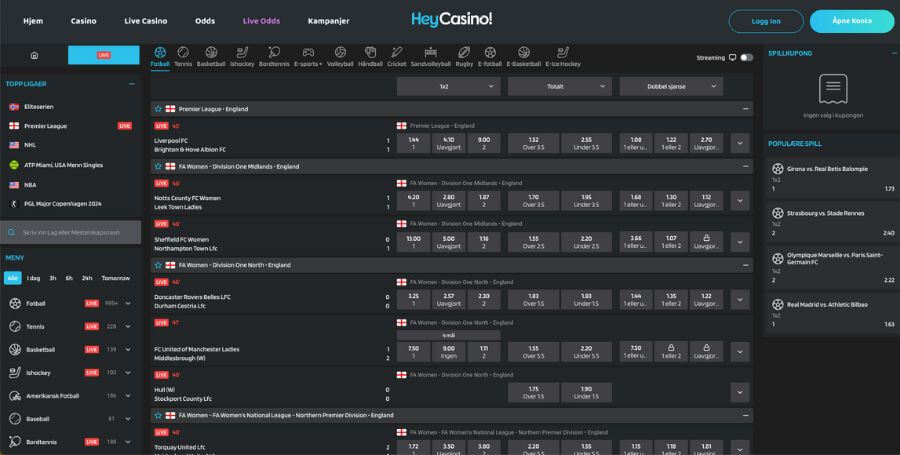Expand more markets for Liverpool FC match

tap(740, 143)
